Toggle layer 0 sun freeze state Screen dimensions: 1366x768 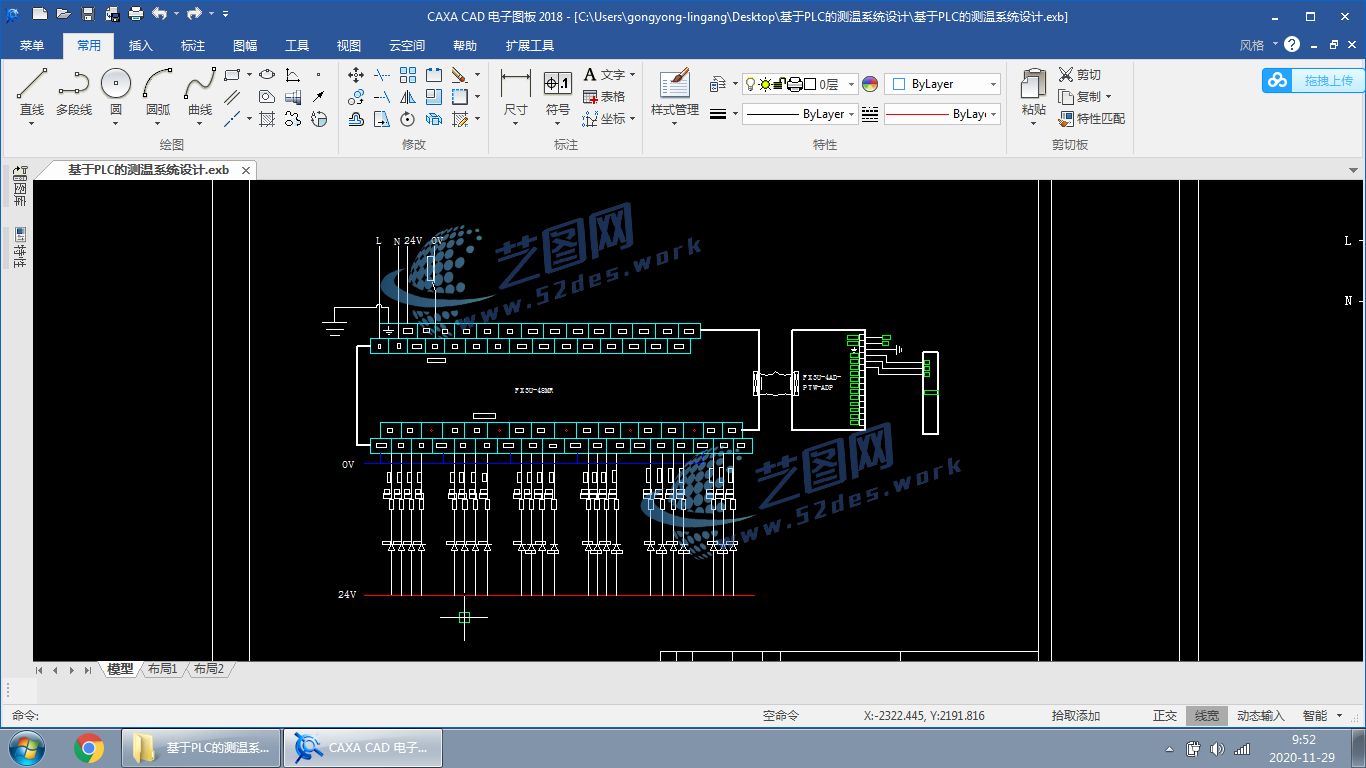[x=765, y=84]
